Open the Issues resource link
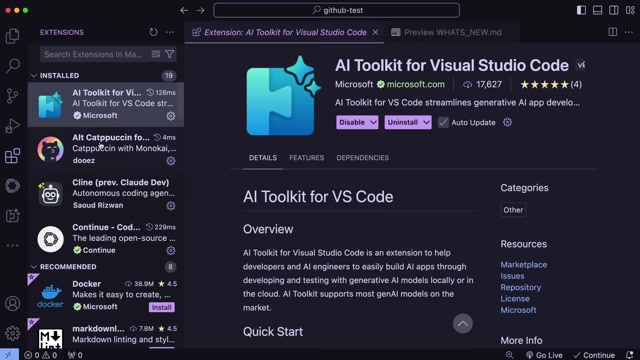 [x=512, y=276]
